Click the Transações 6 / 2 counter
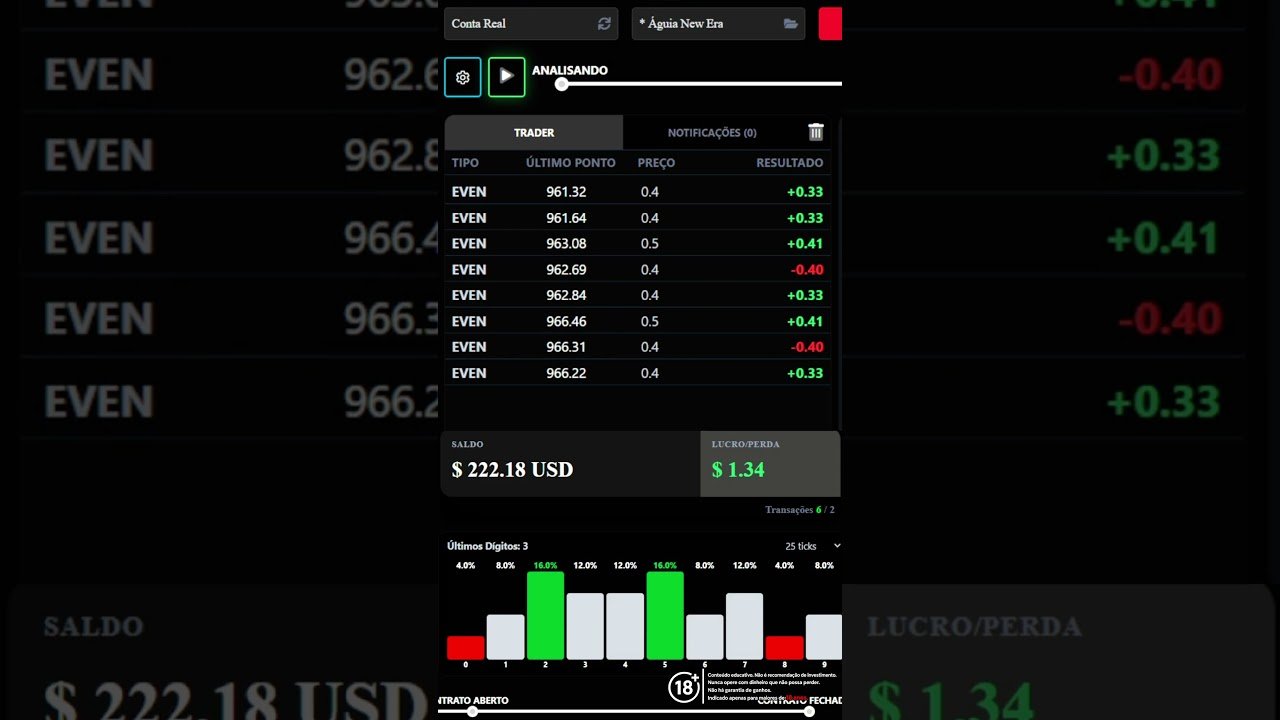The width and height of the screenshot is (1280, 720). pos(799,509)
